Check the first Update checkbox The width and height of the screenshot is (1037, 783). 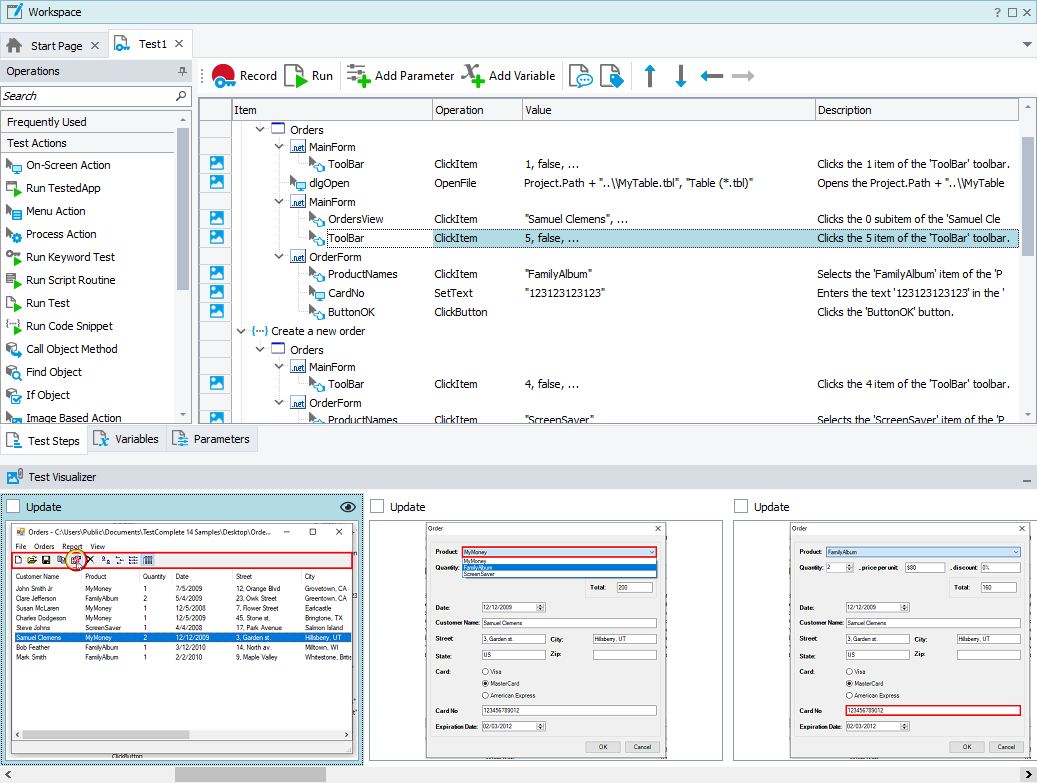14,507
